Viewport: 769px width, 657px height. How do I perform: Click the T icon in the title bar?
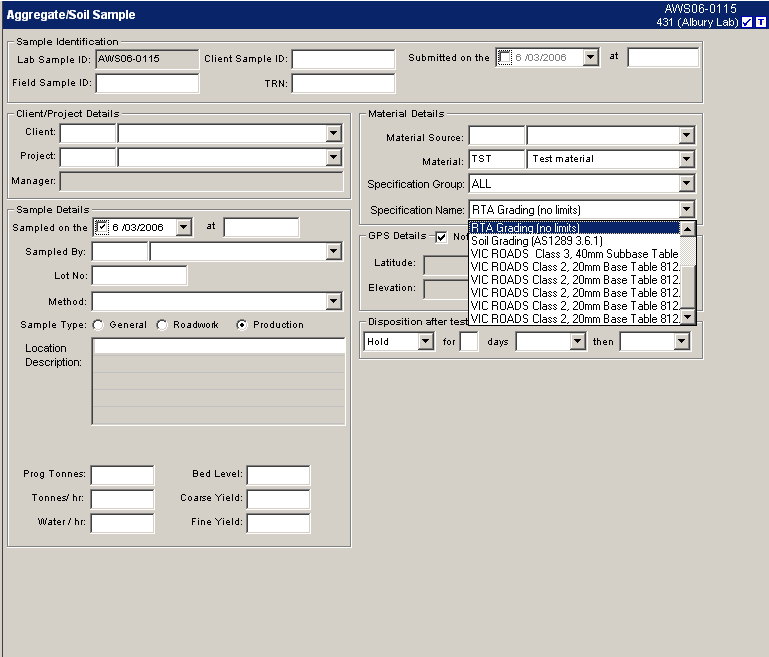tap(761, 22)
